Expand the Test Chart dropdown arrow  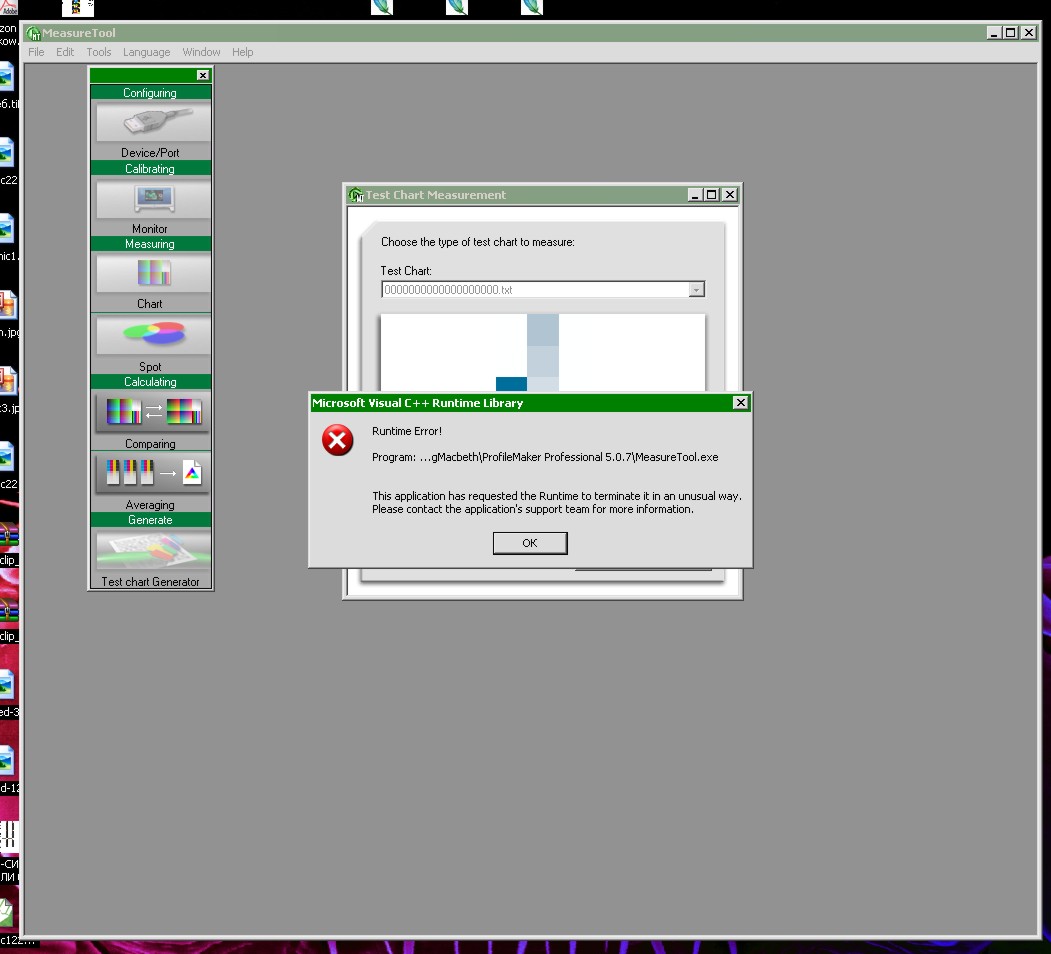pos(696,290)
